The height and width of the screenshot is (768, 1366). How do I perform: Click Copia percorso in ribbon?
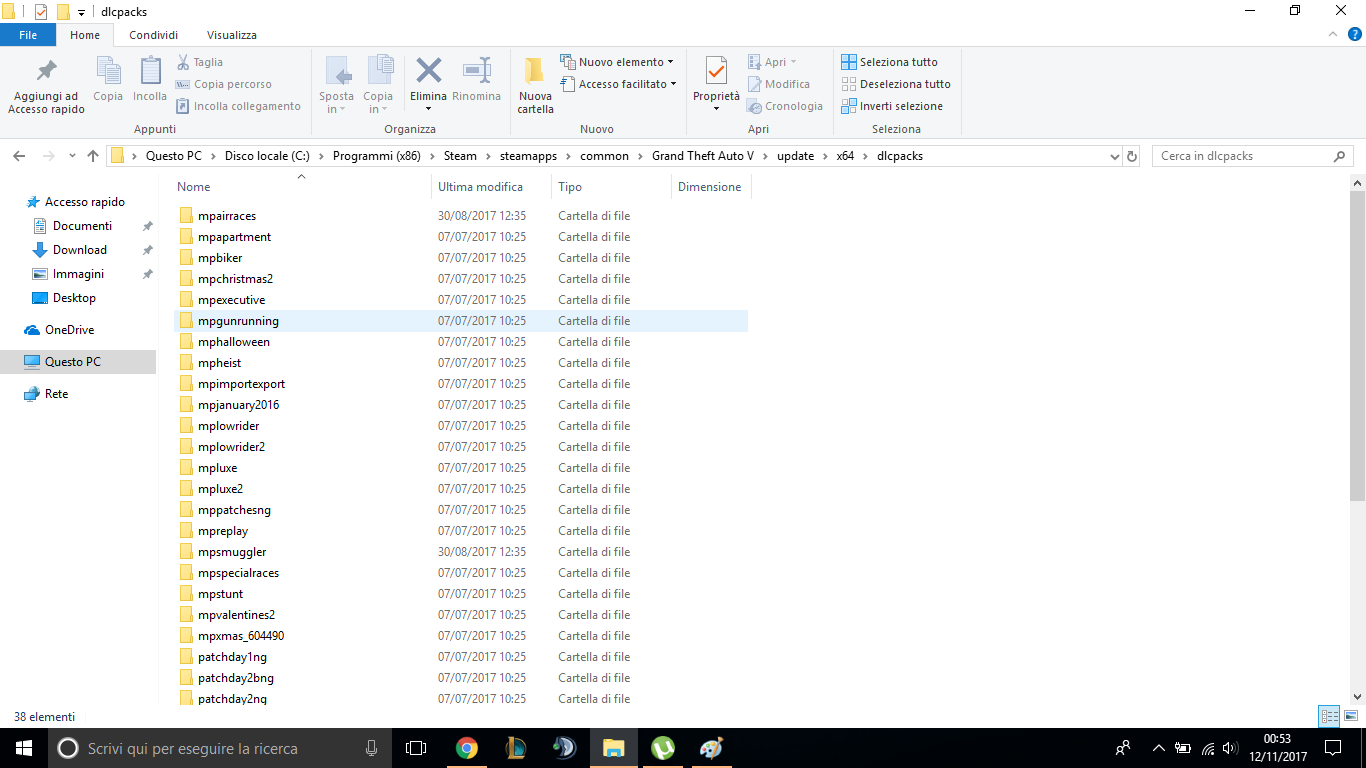point(224,84)
